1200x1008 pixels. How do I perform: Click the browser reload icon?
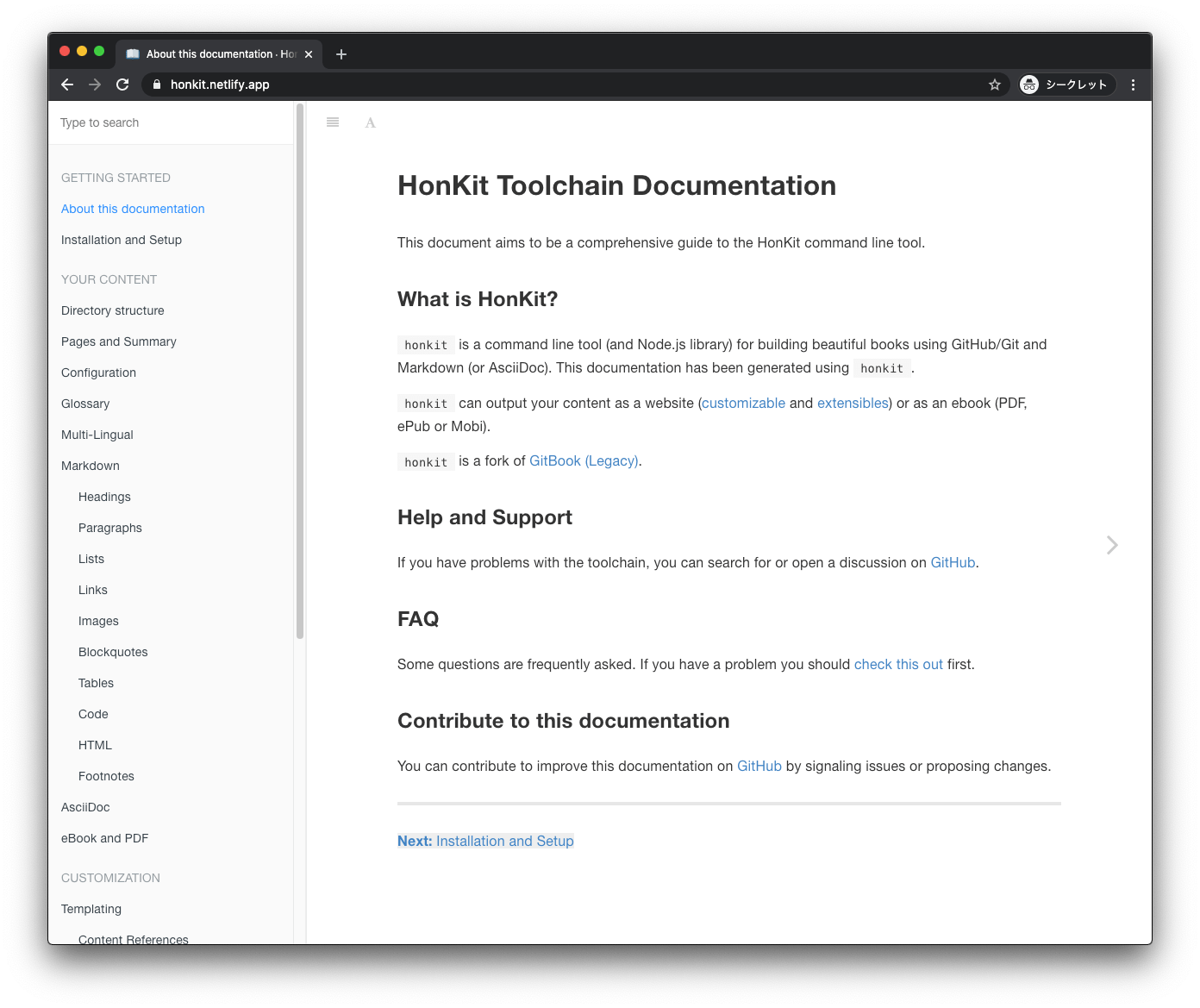tap(122, 85)
